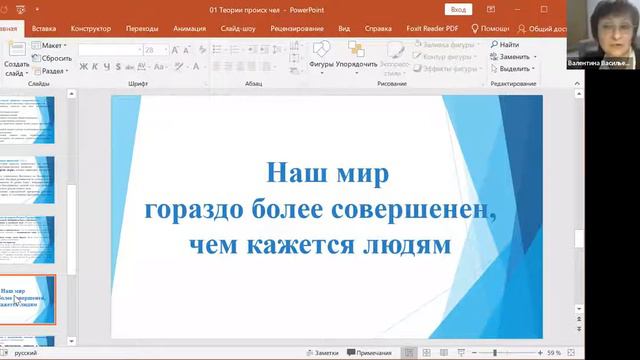
Task: Open the change case Aa menu
Action: [x=160, y=67]
